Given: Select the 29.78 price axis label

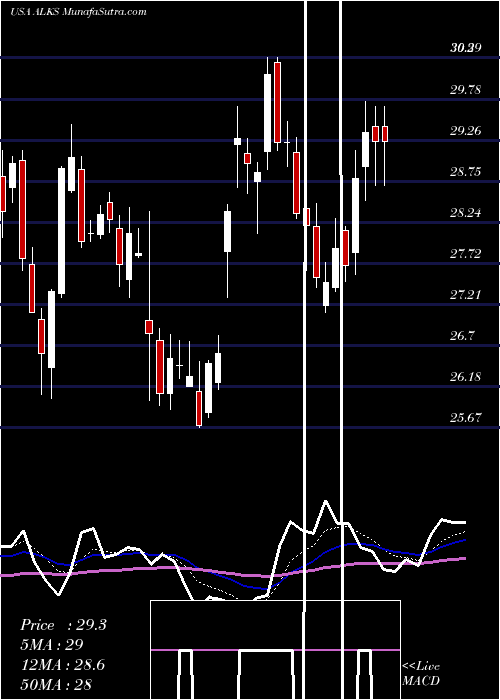Looking at the screenshot, I should tap(465, 90).
